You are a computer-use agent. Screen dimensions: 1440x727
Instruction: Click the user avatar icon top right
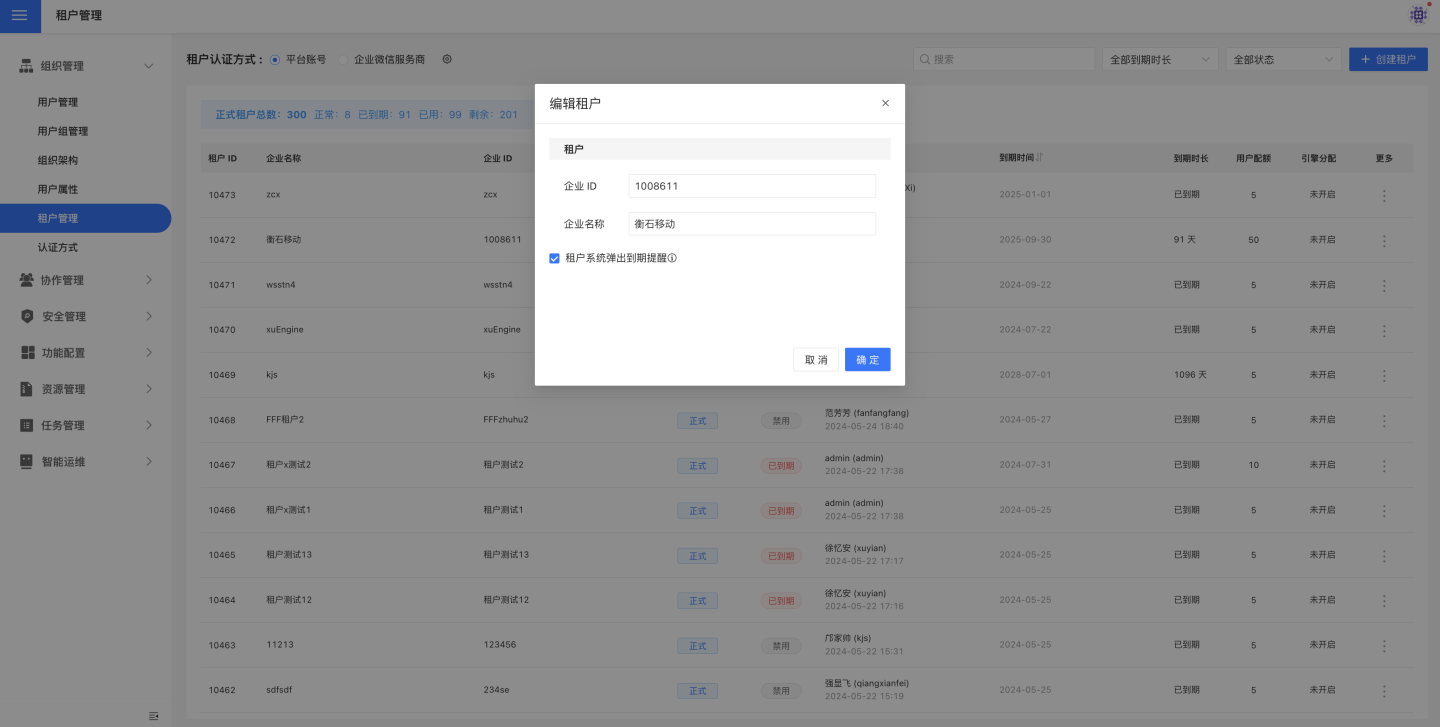(x=1418, y=15)
